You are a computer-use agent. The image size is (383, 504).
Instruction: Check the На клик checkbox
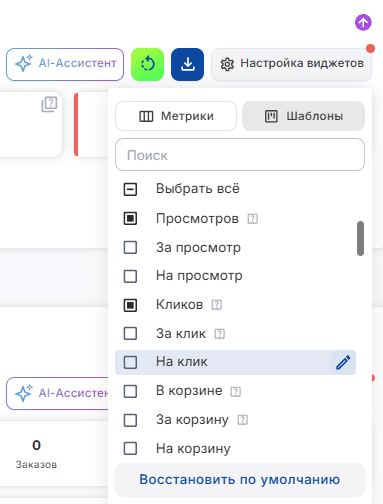click(x=130, y=362)
